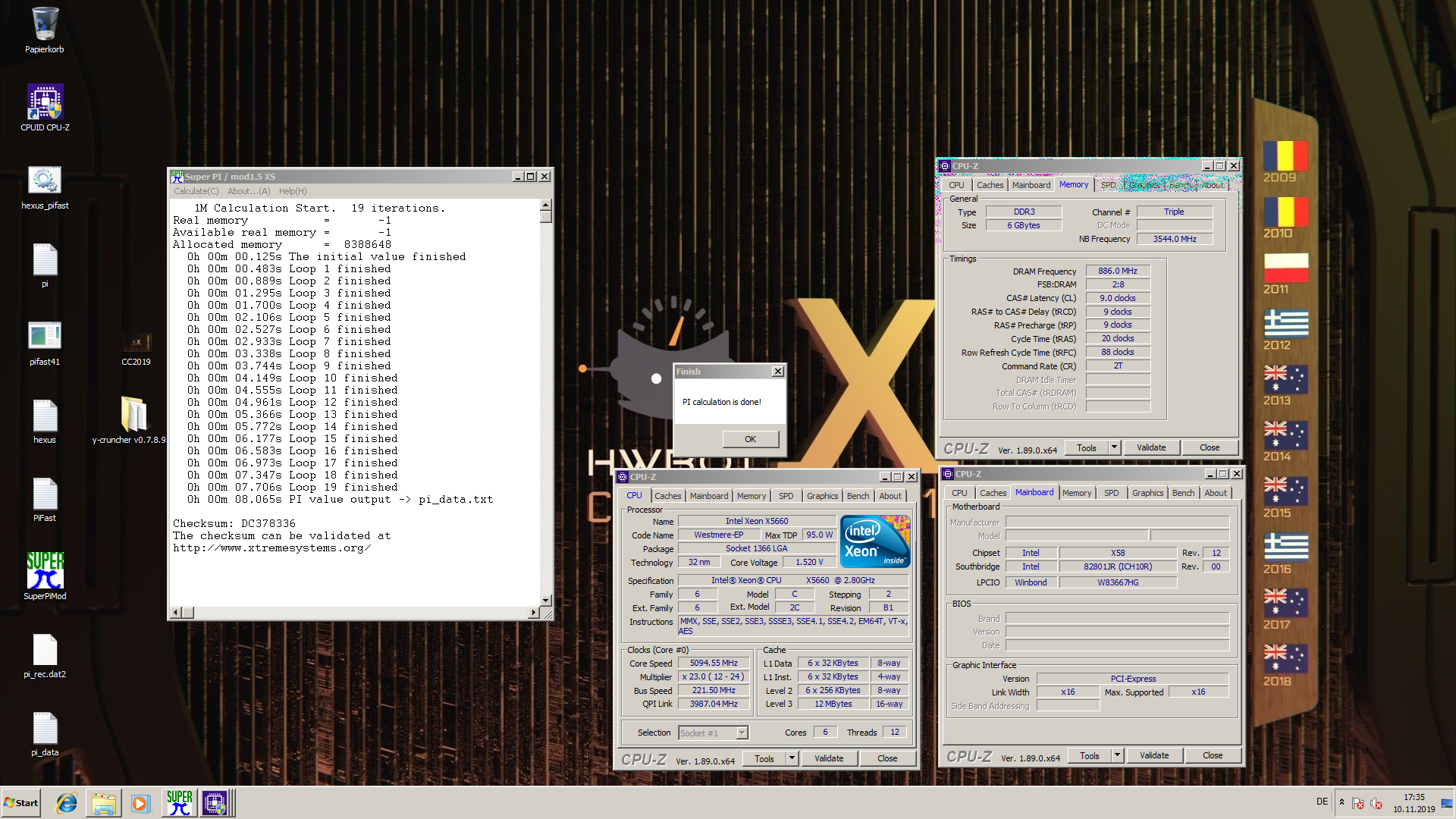This screenshot has width=1456, height=819.
Task: Click Validate in Memory window
Action: [1151, 447]
